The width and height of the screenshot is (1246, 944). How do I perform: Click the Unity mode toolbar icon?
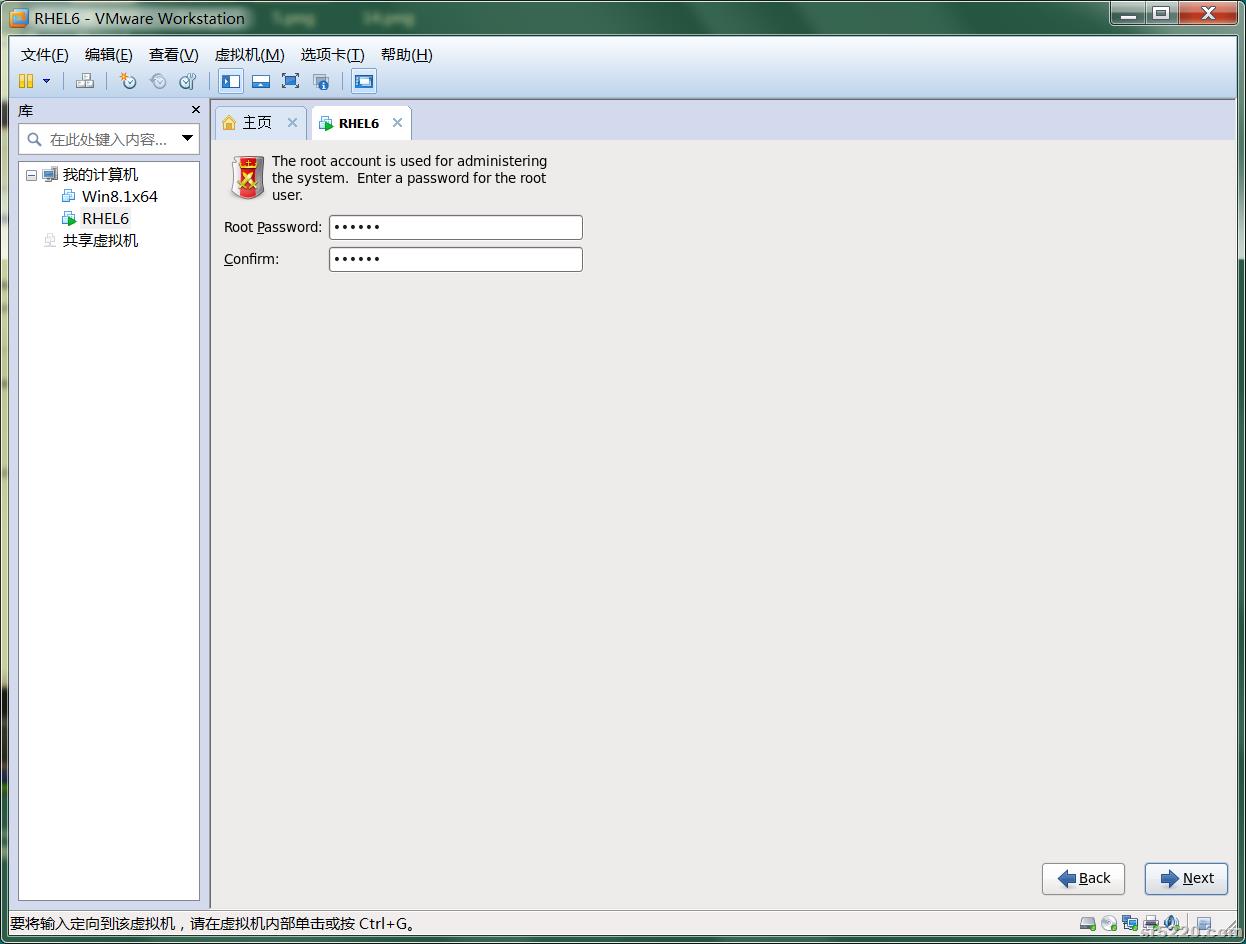(321, 81)
